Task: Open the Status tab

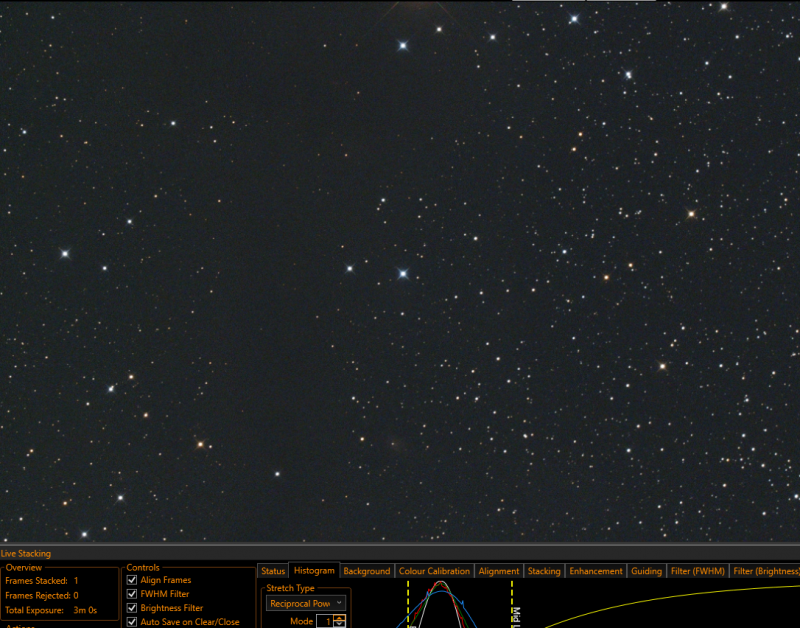Action: pyautogui.click(x=273, y=571)
